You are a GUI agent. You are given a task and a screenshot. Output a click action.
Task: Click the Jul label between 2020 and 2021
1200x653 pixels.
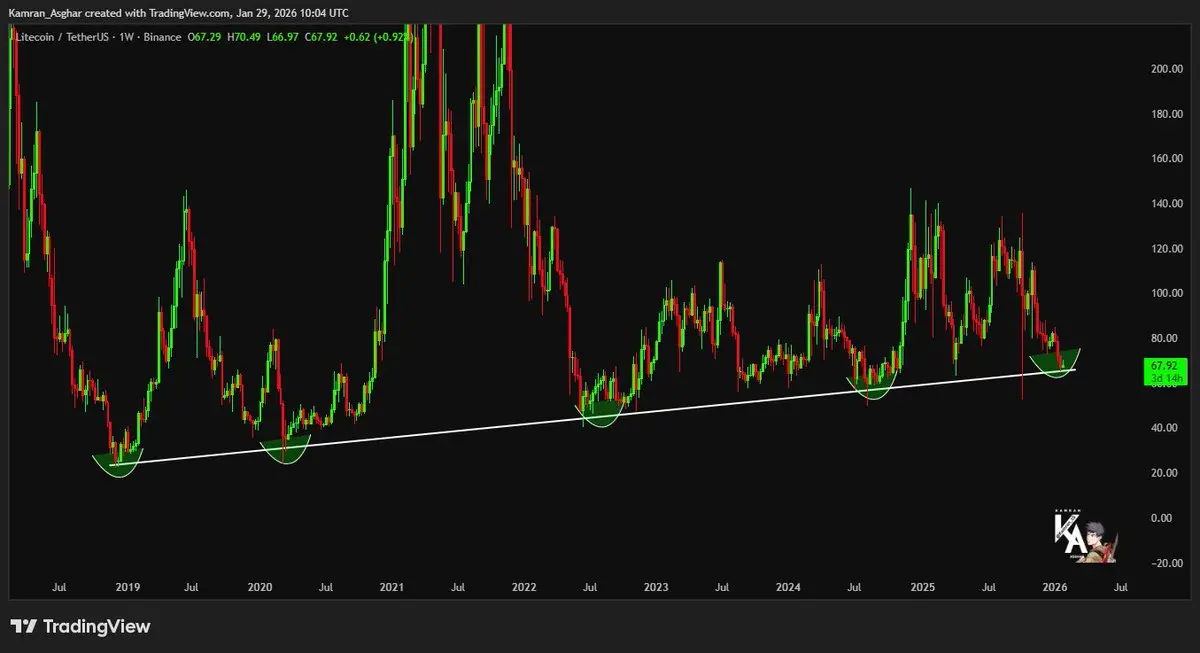pos(325,588)
